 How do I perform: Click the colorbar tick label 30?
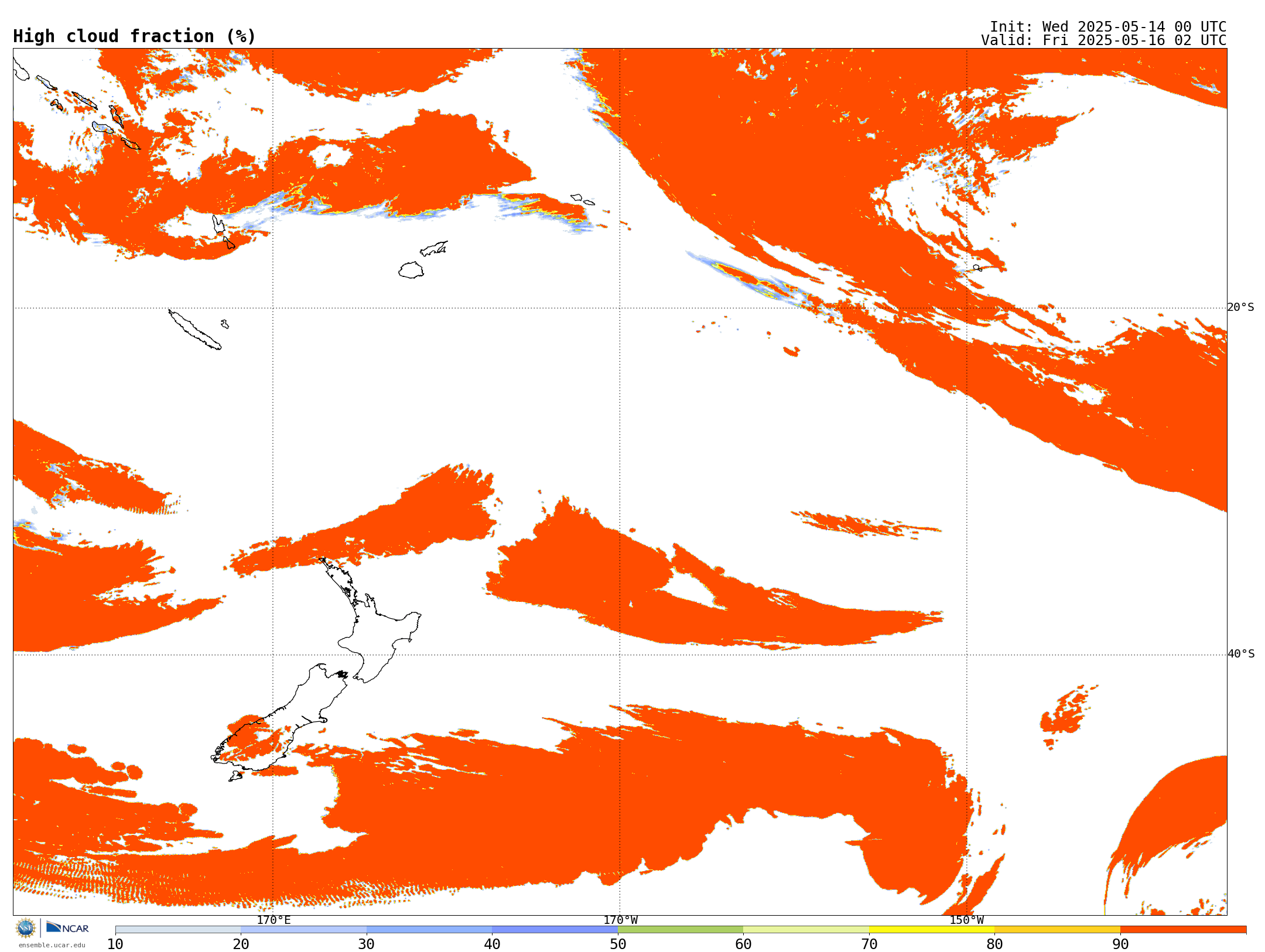tap(367, 944)
